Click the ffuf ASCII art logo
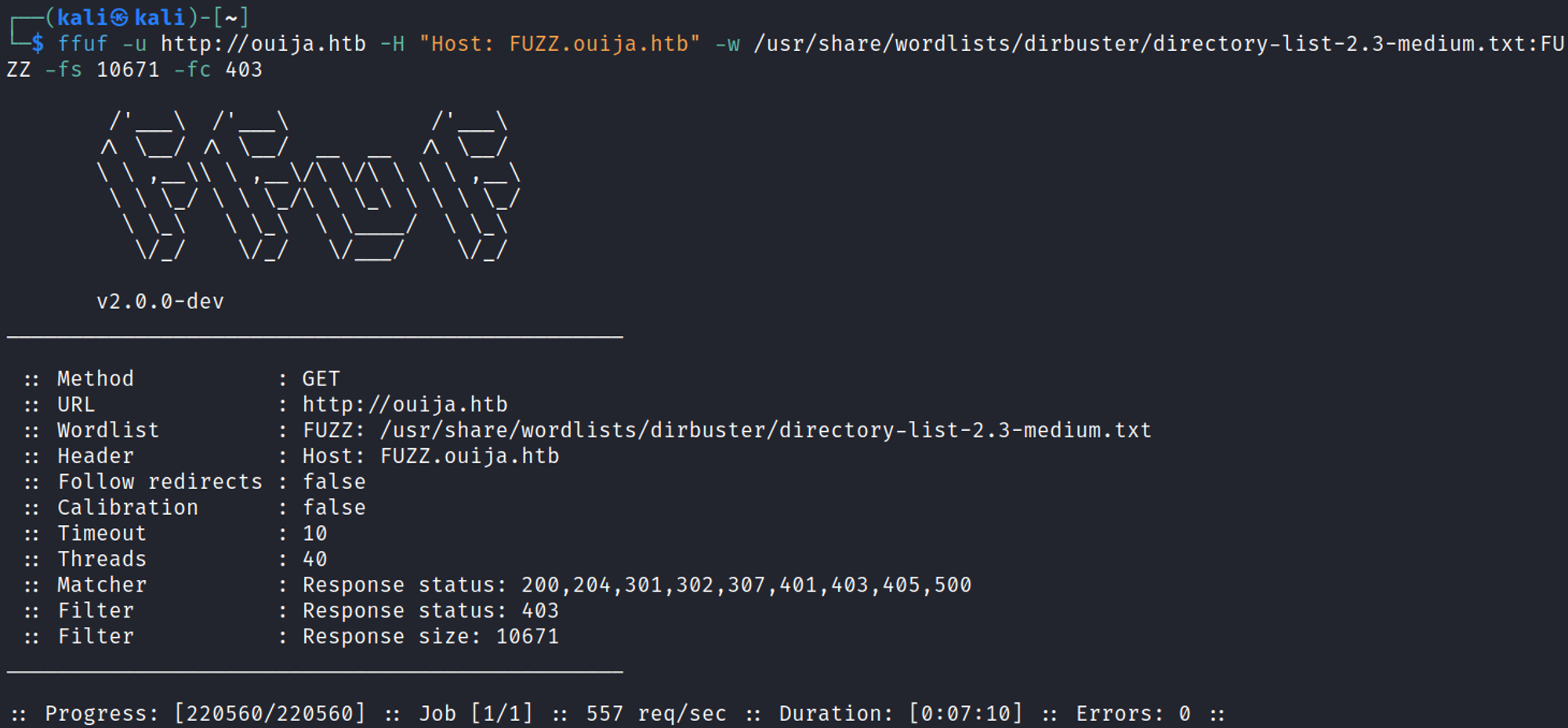The width and height of the screenshot is (1568, 728). 309,185
